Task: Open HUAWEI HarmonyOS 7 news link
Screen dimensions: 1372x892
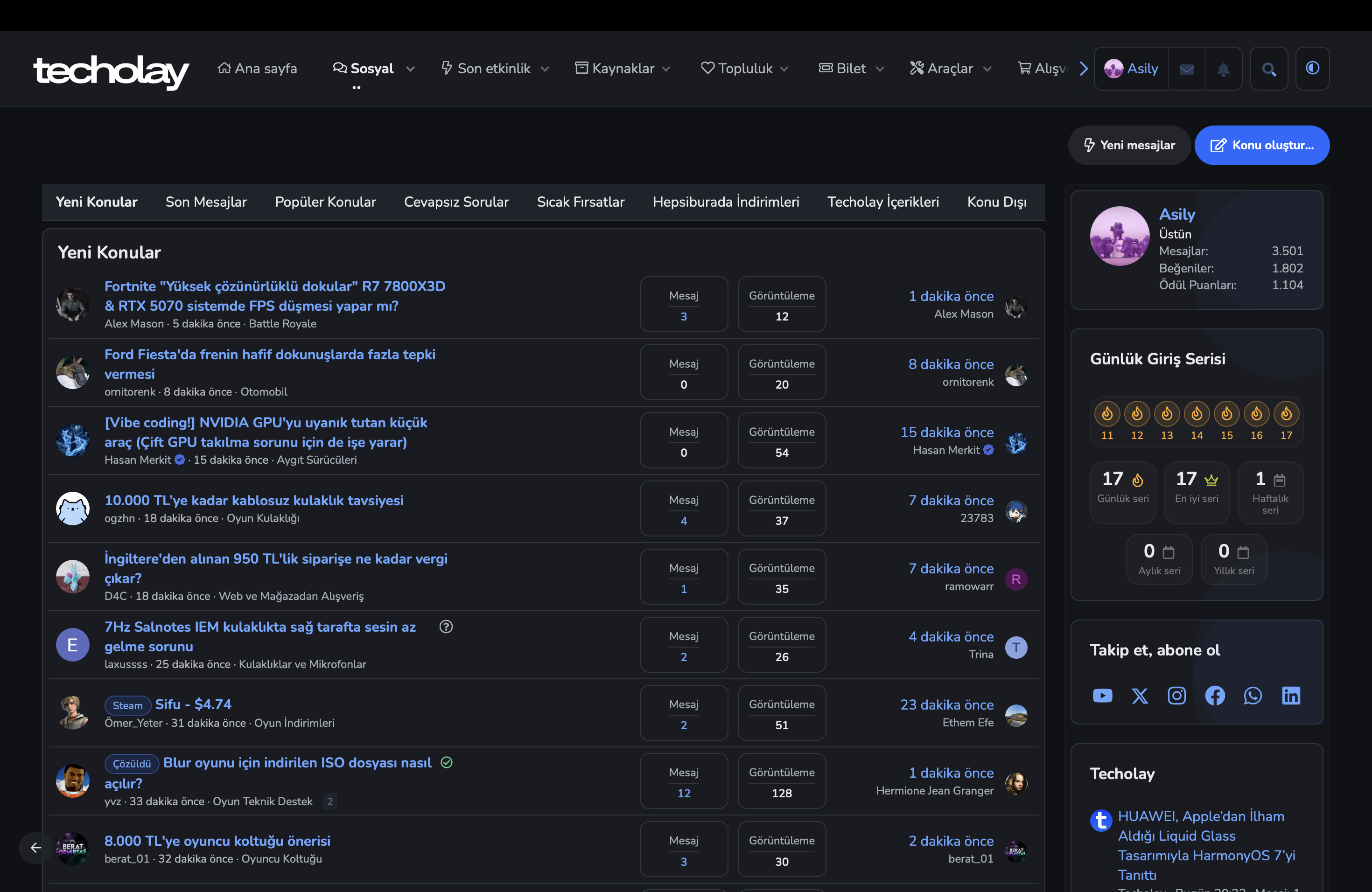Action: point(1206,845)
